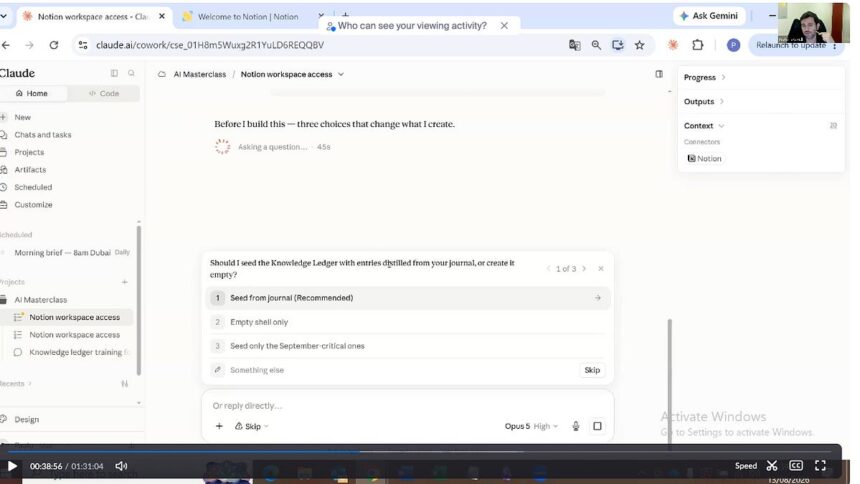Toggle the right panel icon
This screenshot has height=484, width=860.
tap(659, 74)
